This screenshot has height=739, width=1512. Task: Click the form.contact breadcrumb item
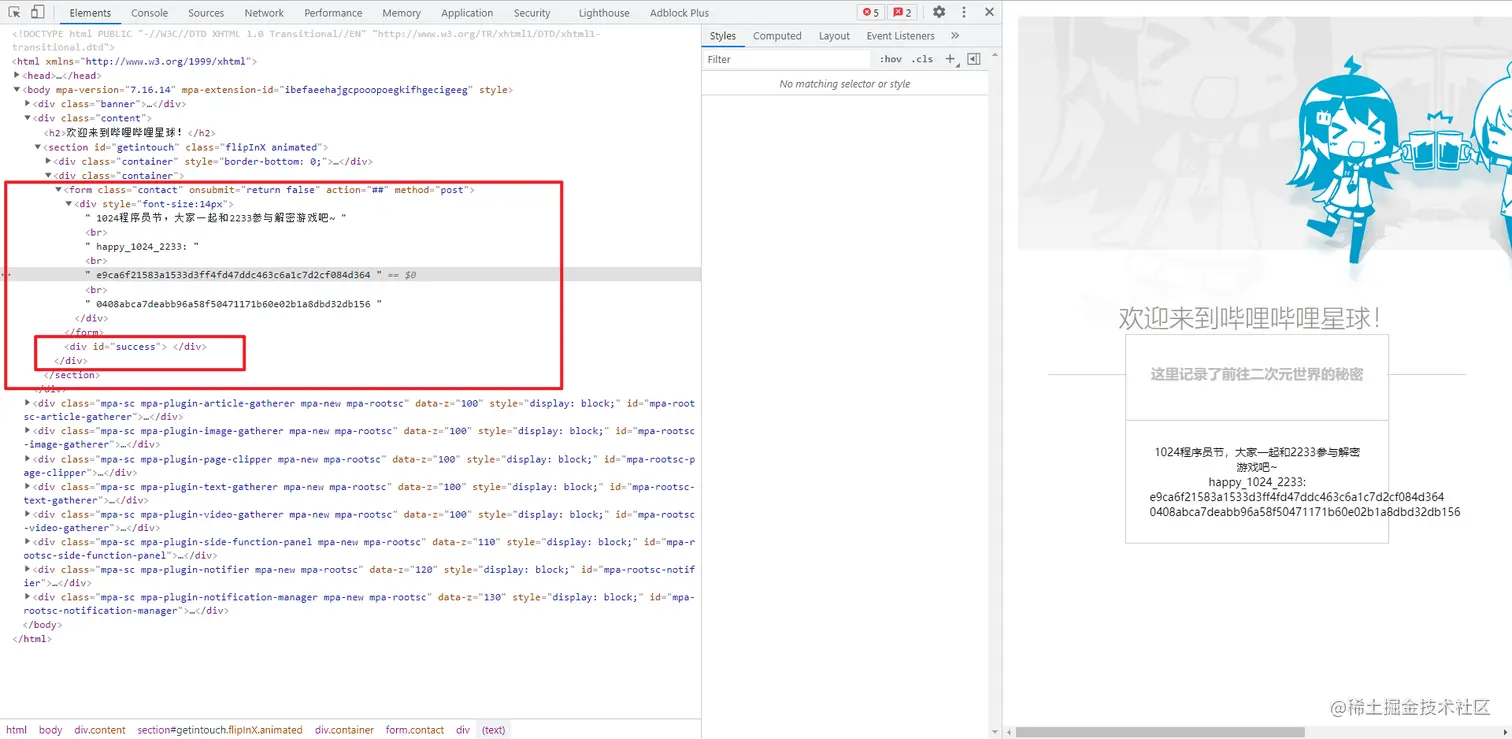point(415,730)
